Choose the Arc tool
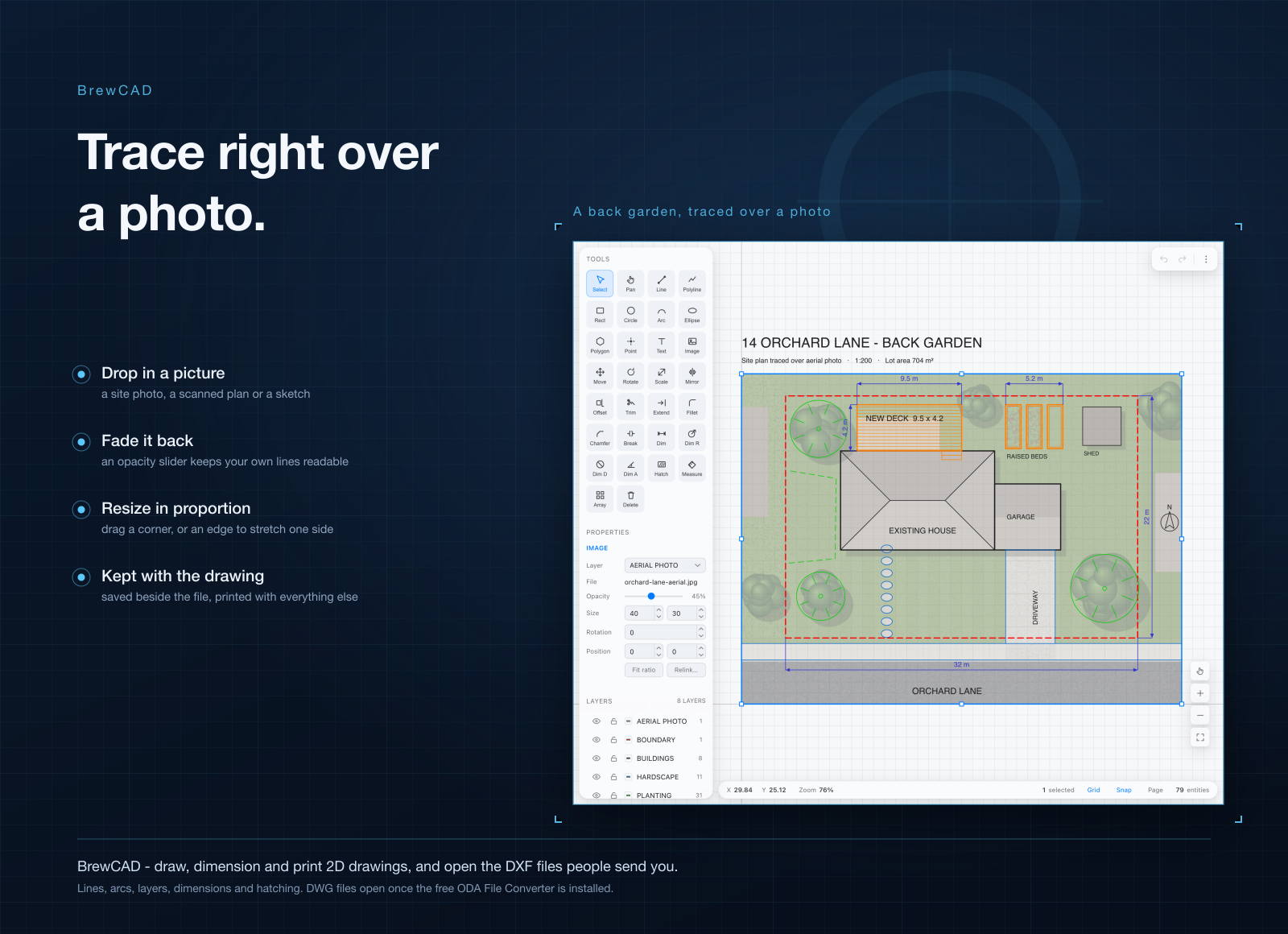The image size is (1288, 934). (x=661, y=314)
